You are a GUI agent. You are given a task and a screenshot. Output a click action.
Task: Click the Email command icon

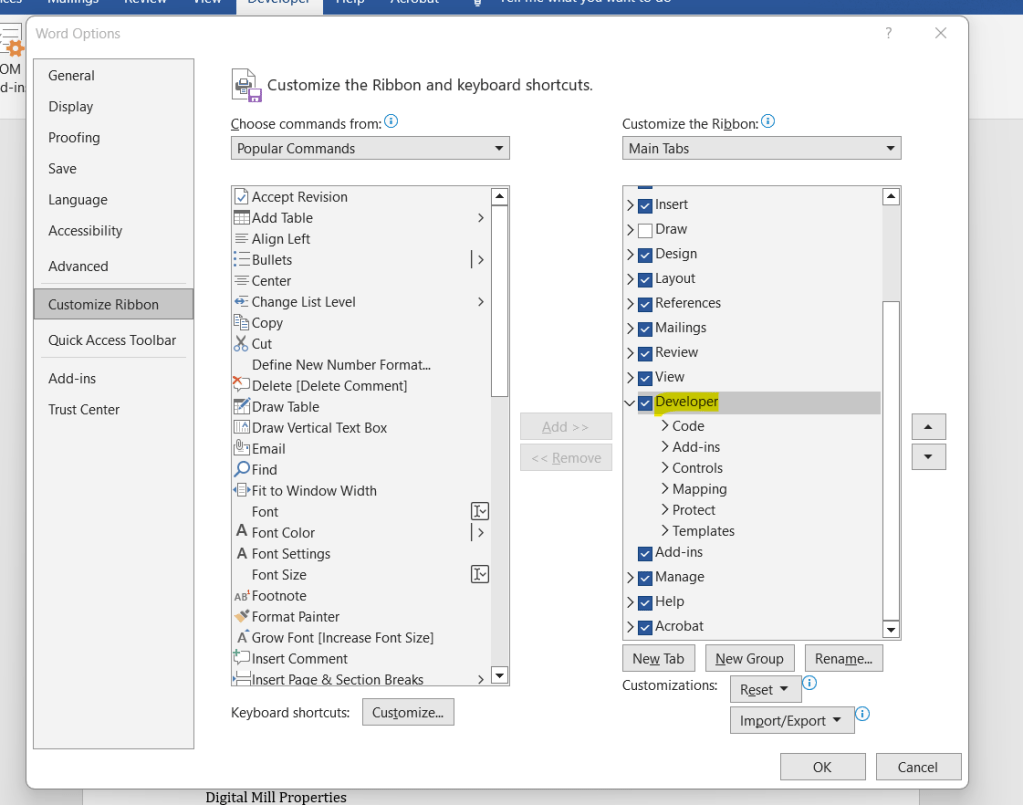pos(241,448)
